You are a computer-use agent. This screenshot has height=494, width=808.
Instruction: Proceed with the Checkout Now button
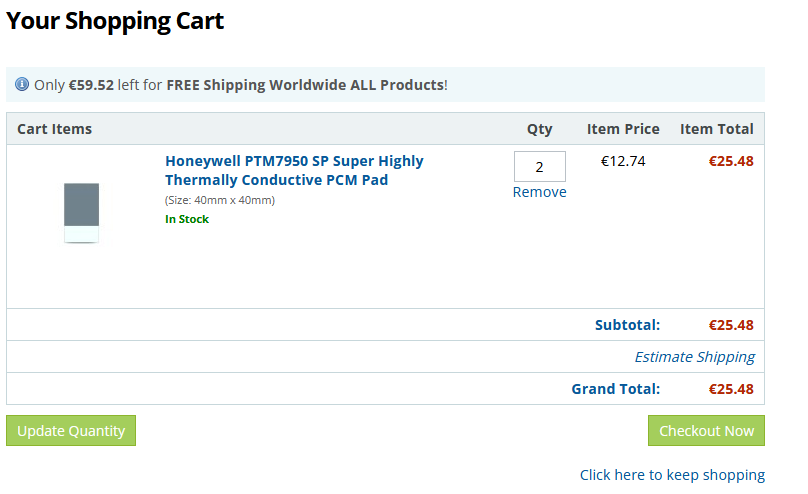pyautogui.click(x=706, y=431)
